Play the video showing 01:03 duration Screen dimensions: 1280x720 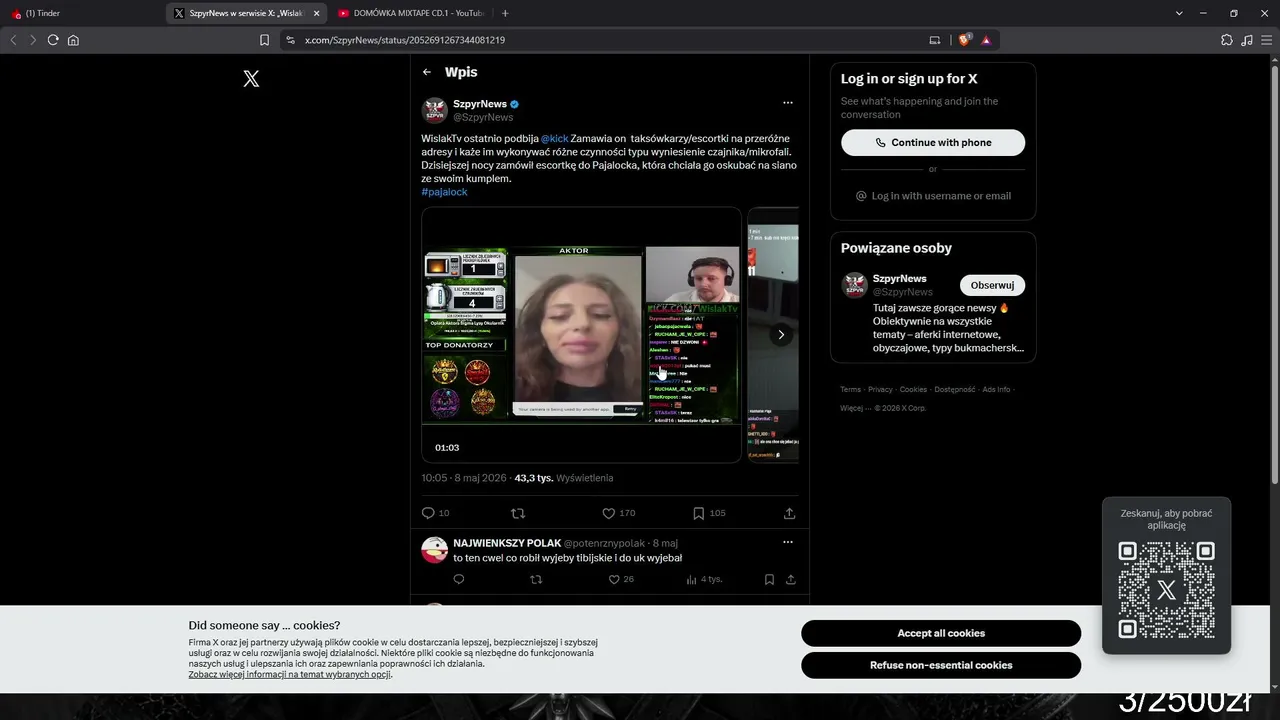pos(581,335)
